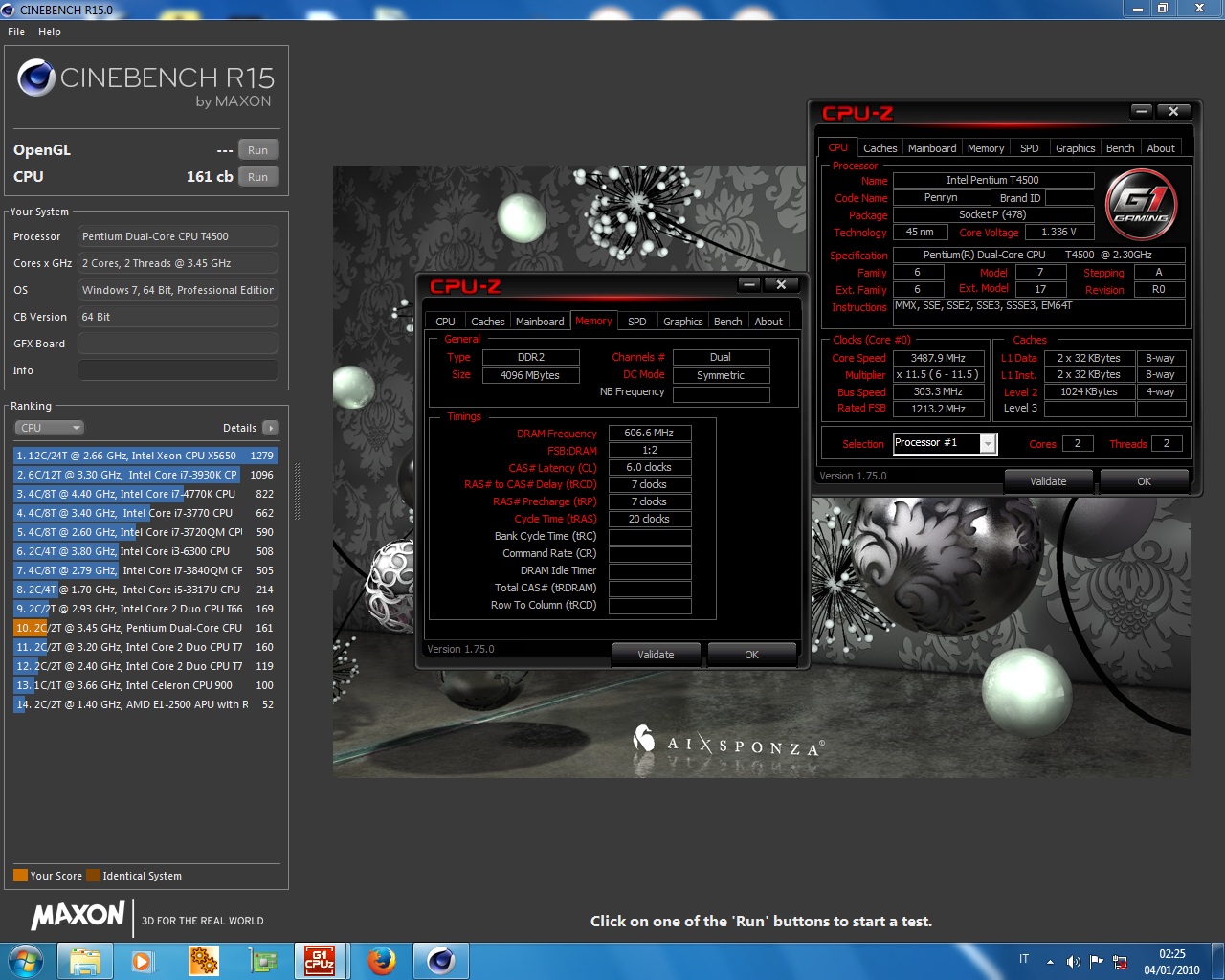
Task: Open Graphics tab in CPU-Z processor window
Action: pos(1076,148)
